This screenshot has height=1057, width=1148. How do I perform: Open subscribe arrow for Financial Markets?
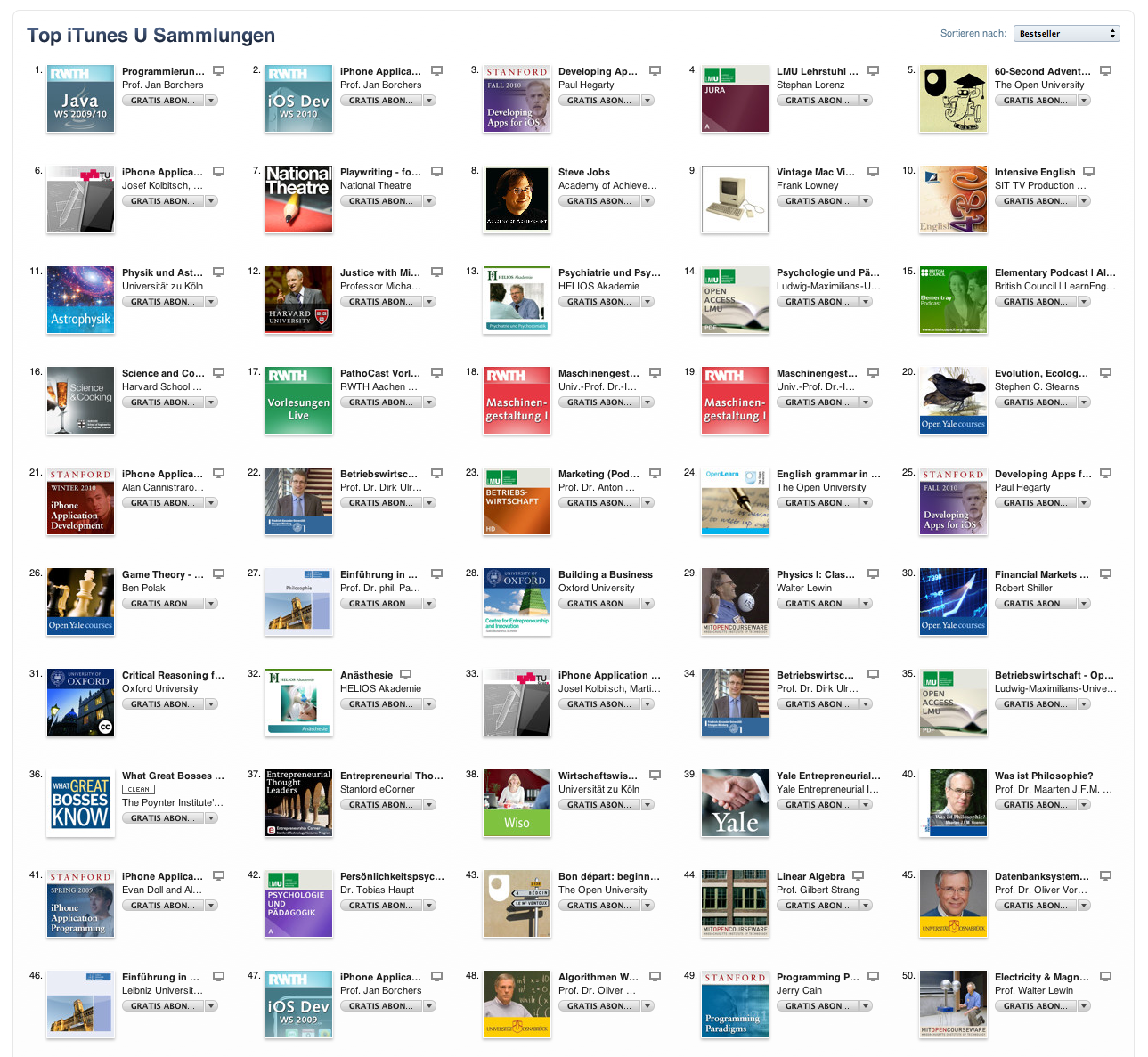(1084, 604)
